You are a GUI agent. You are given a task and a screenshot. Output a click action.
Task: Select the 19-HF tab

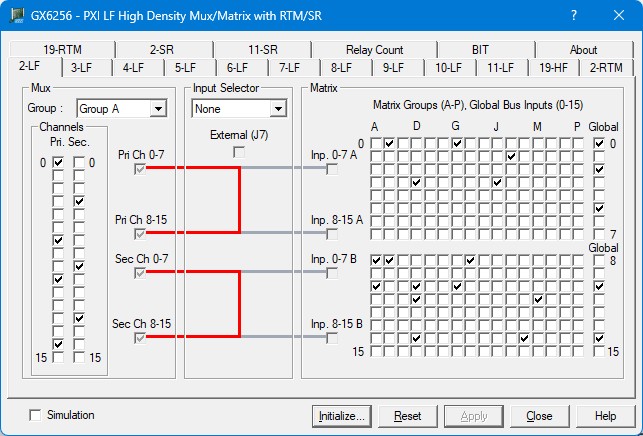553,67
